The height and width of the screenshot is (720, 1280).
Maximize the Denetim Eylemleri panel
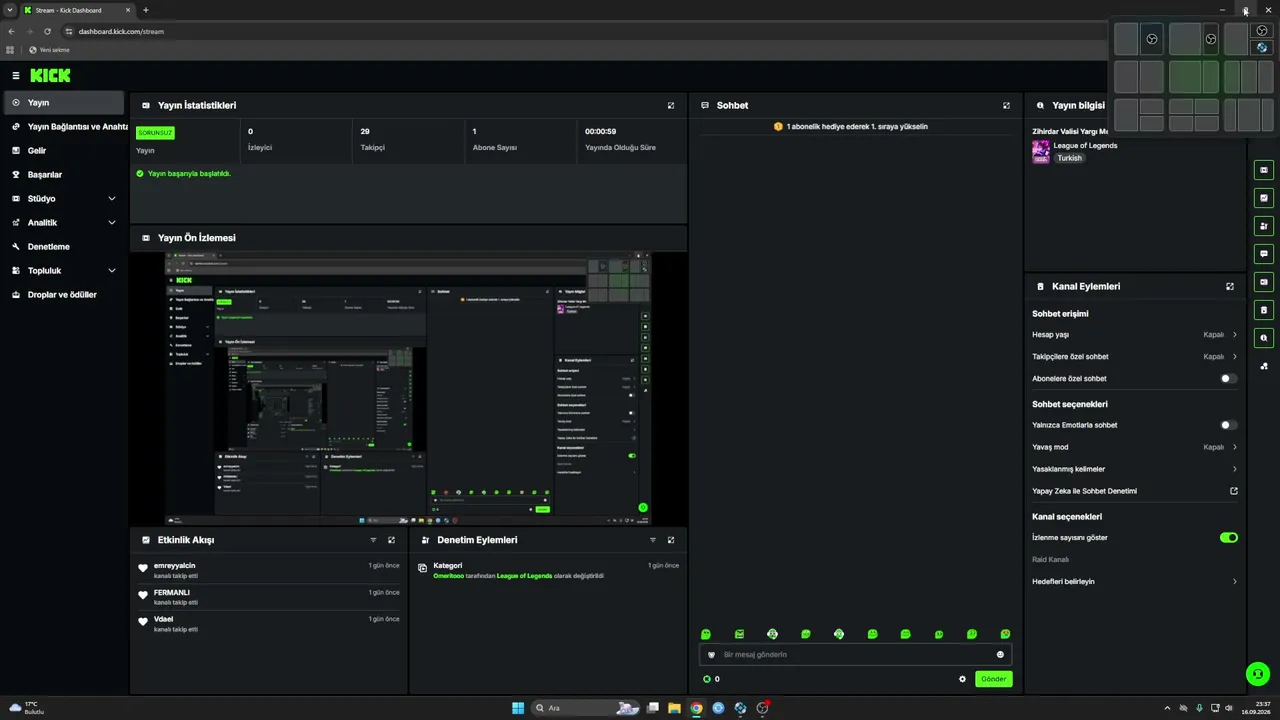671,540
